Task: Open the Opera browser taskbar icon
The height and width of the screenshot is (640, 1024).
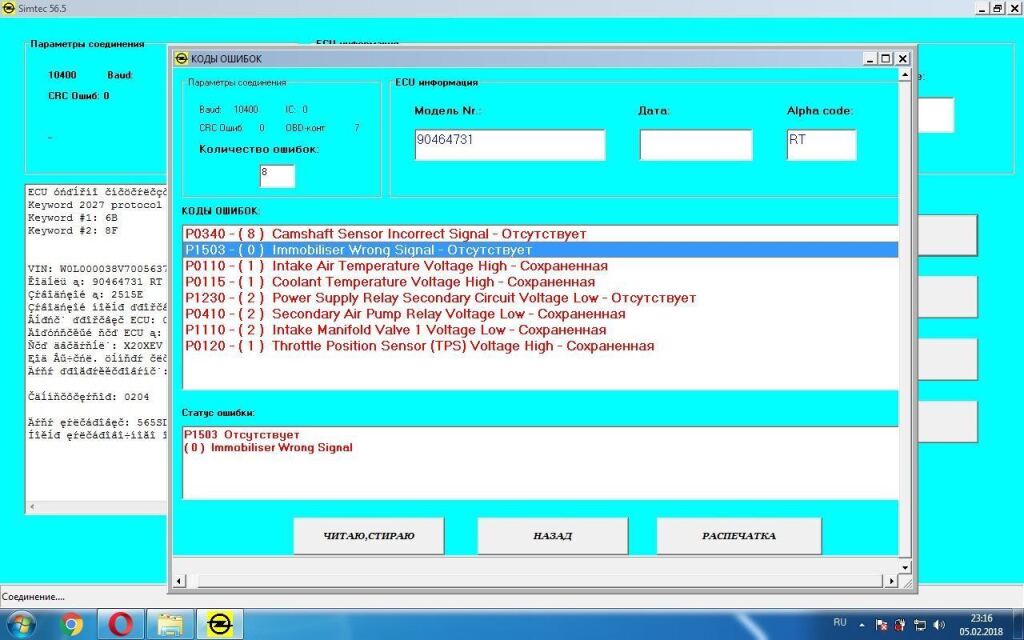Action: (x=121, y=624)
